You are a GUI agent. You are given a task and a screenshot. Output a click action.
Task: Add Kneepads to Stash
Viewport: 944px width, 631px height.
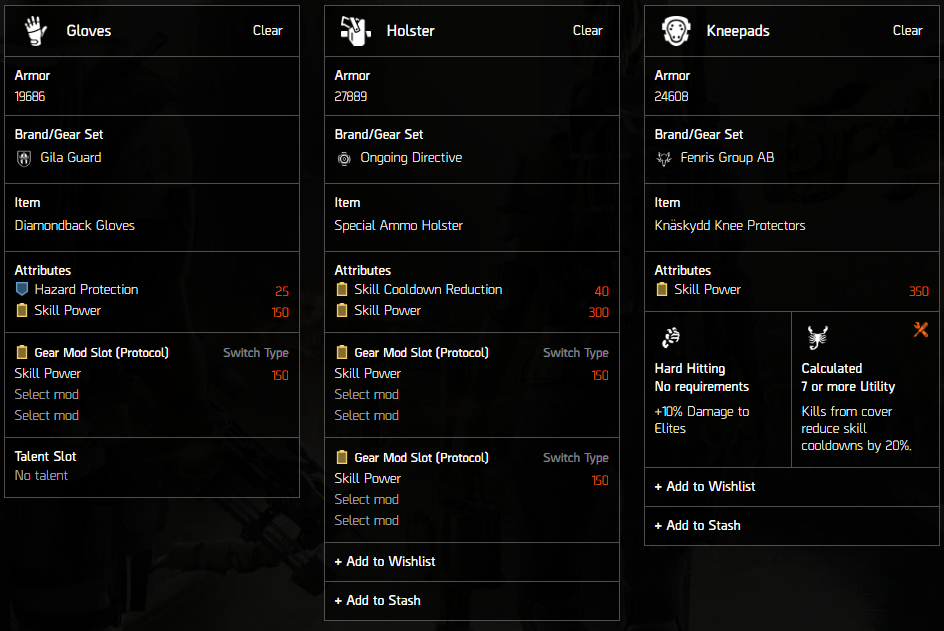tap(792, 526)
